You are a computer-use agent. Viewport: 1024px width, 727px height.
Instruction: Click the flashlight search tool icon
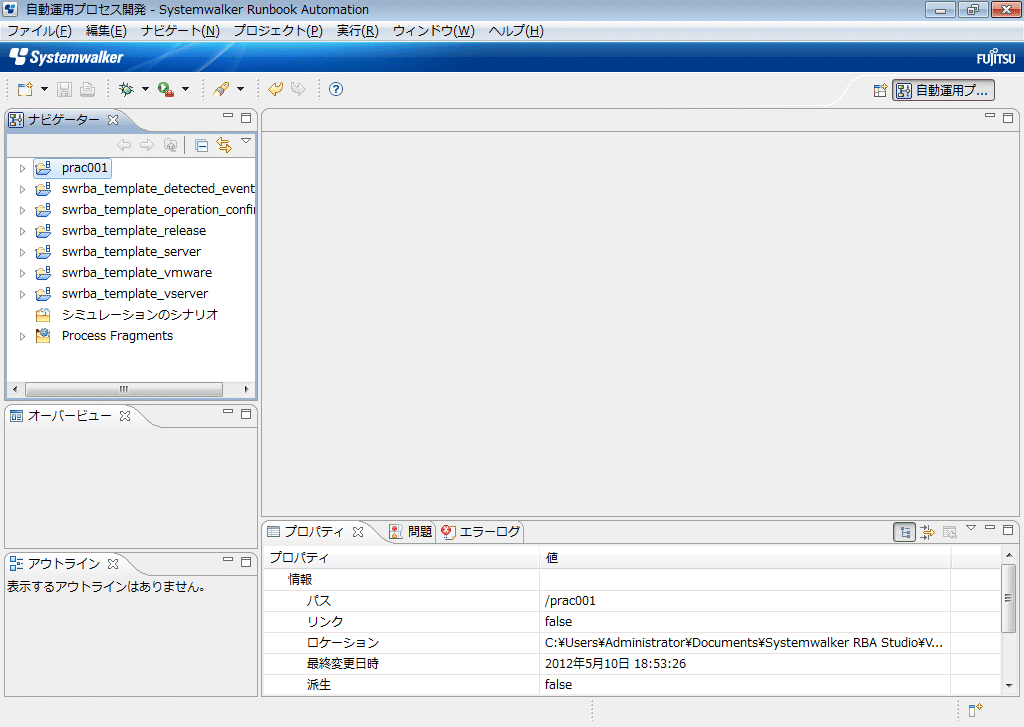coord(221,89)
